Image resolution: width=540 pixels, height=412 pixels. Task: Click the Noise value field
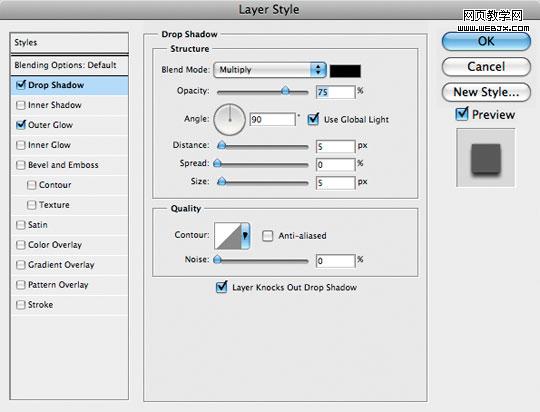point(335,261)
